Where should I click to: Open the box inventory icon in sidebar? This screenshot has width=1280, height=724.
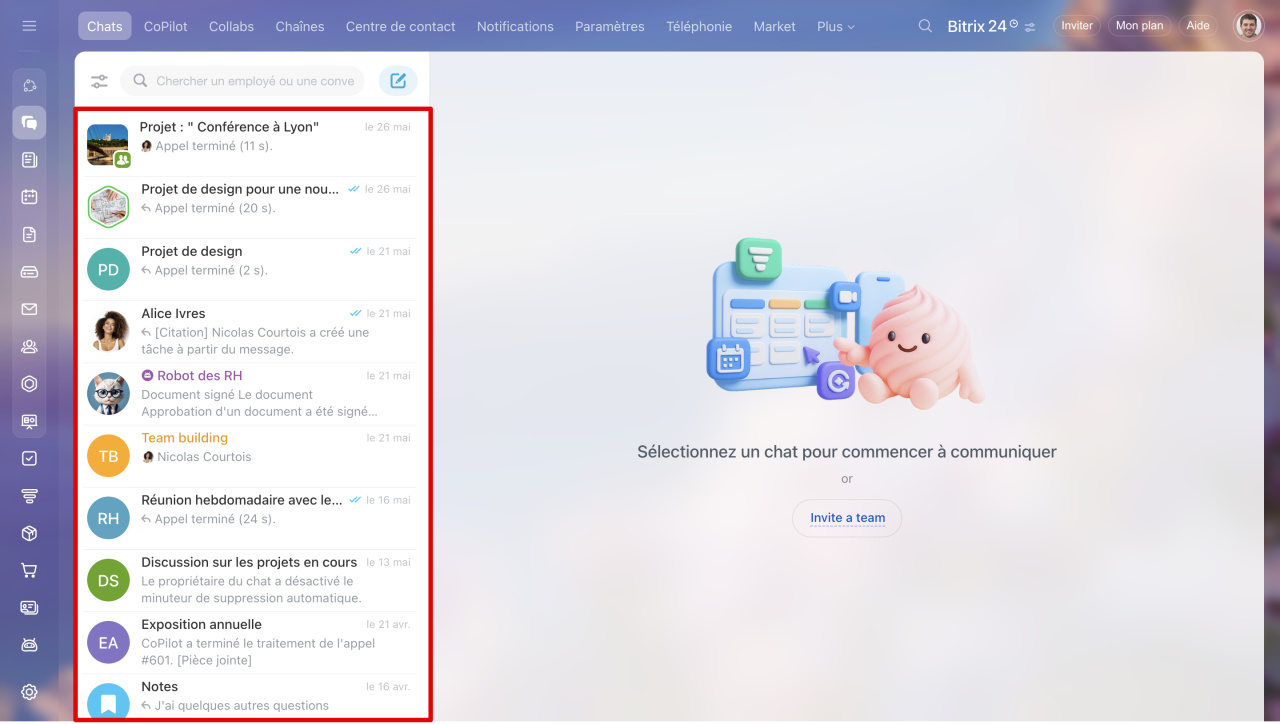pyautogui.click(x=29, y=533)
